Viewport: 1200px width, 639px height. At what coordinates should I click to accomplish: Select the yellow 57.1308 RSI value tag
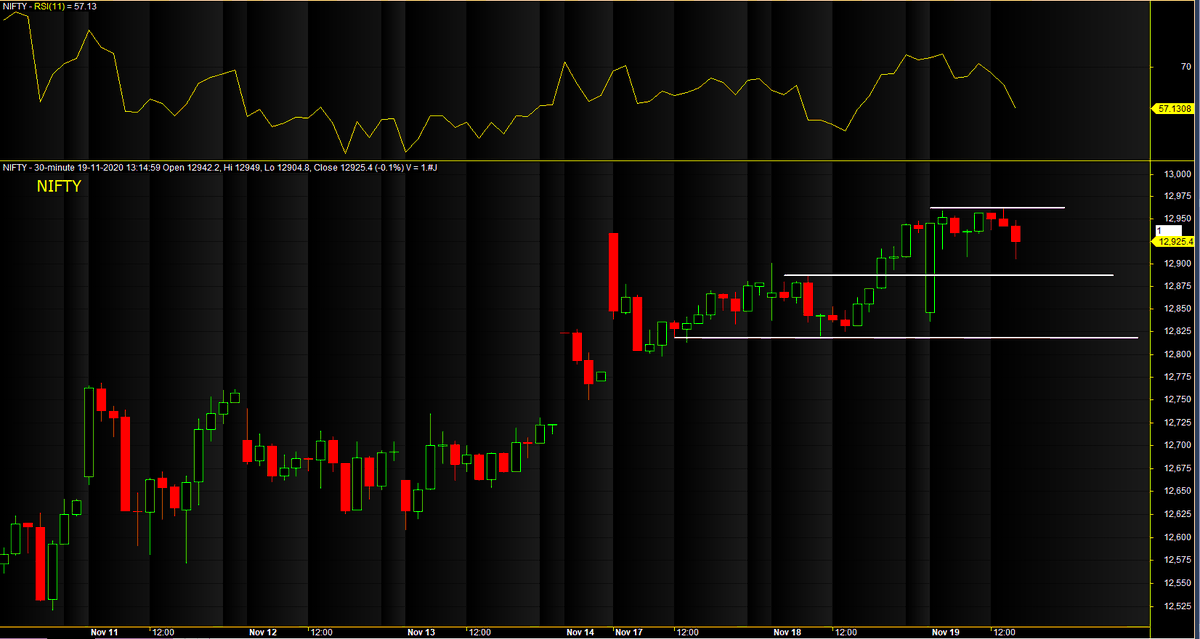click(1173, 108)
